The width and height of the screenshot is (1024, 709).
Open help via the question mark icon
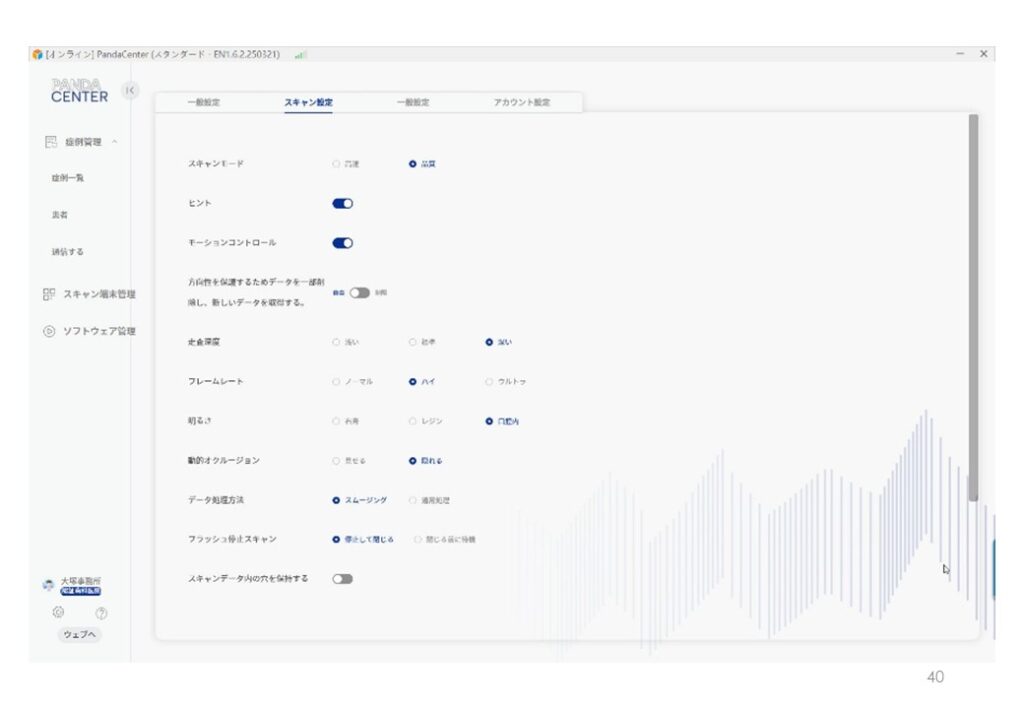coord(101,612)
